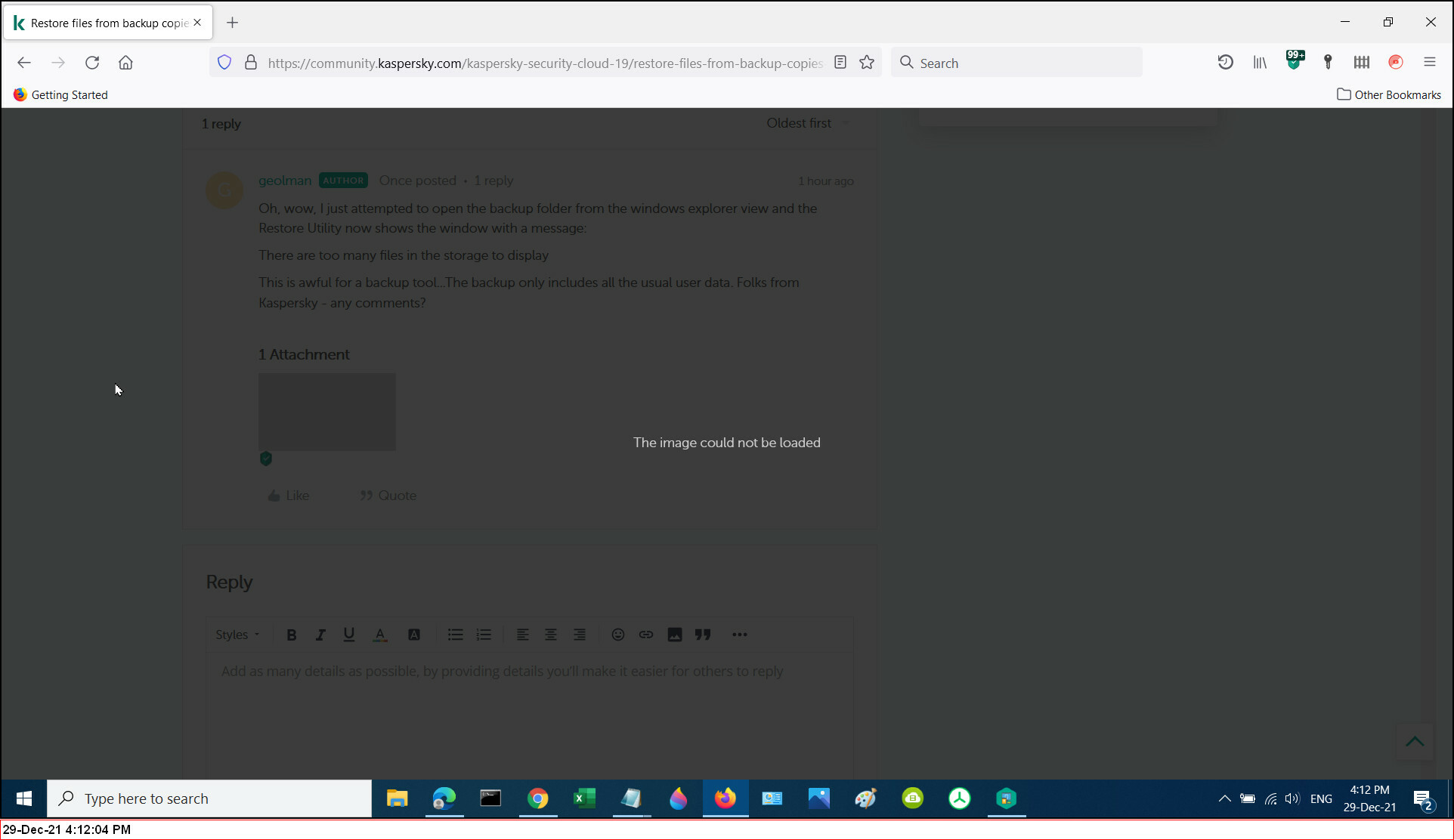Open the notification center

point(1423,799)
